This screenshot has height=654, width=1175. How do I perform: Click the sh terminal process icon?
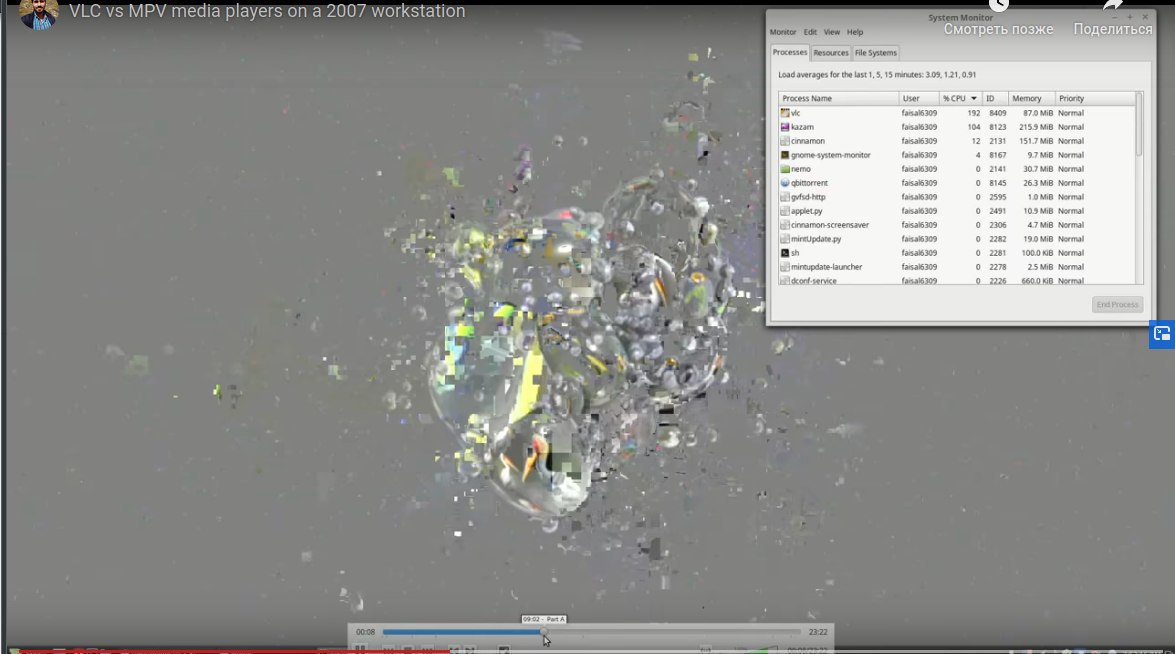[x=785, y=253]
